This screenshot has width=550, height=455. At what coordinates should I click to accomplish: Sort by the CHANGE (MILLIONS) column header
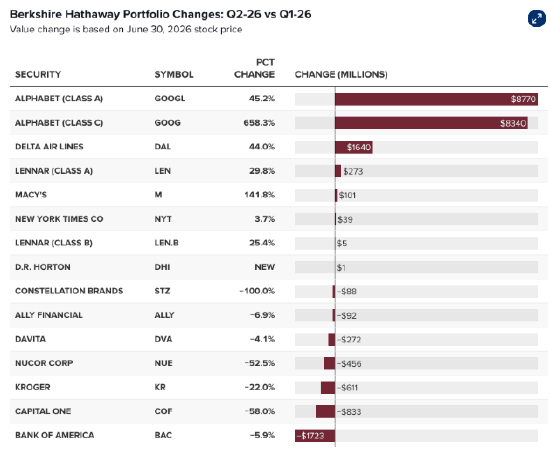coord(341,74)
